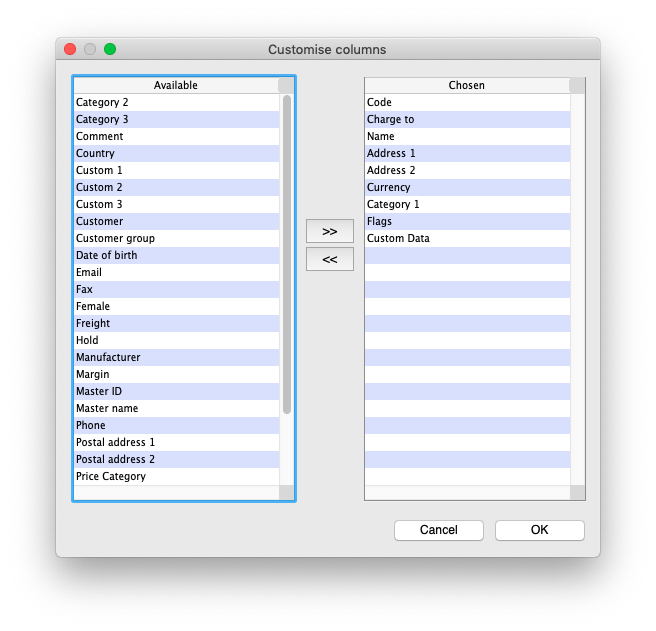Close the Customise columns window
The image size is (656, 631).
click(70, 49)
